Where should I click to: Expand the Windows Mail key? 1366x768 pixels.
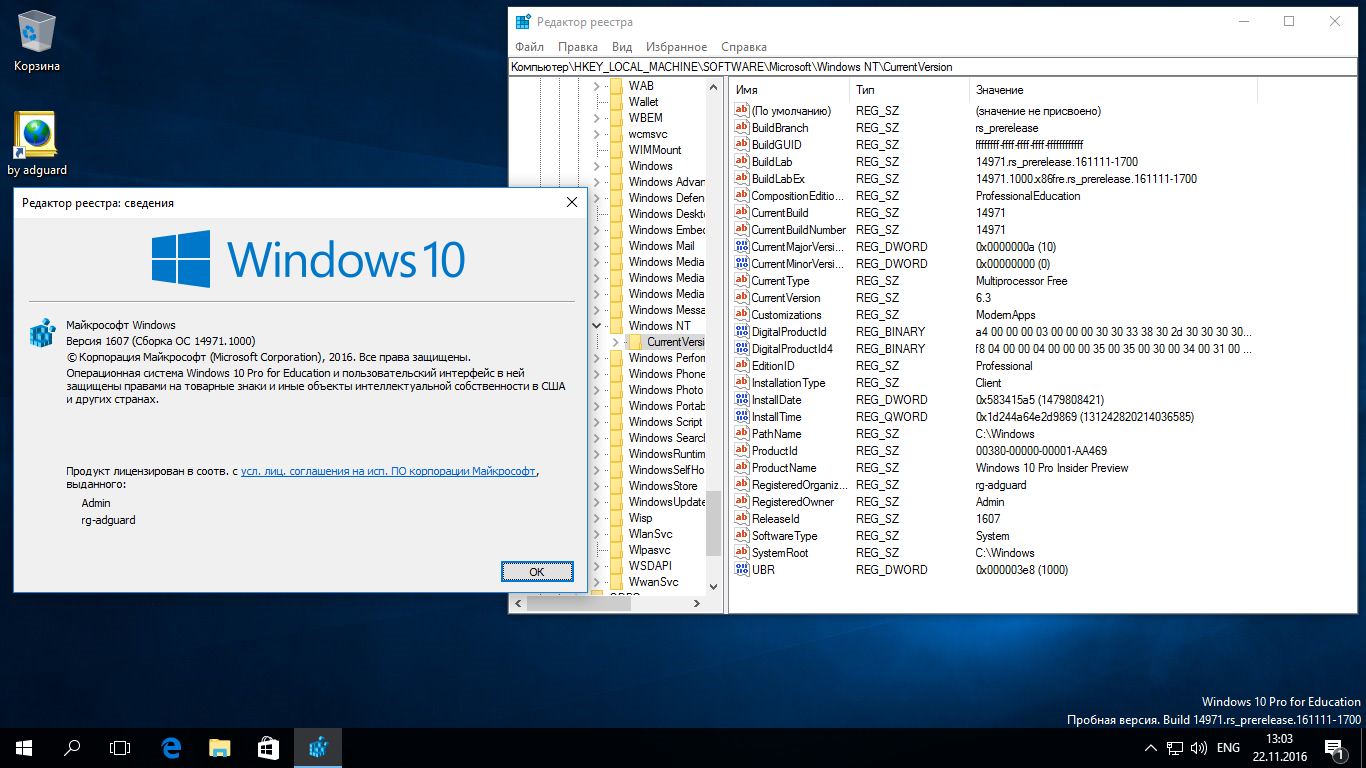(597, 246)
